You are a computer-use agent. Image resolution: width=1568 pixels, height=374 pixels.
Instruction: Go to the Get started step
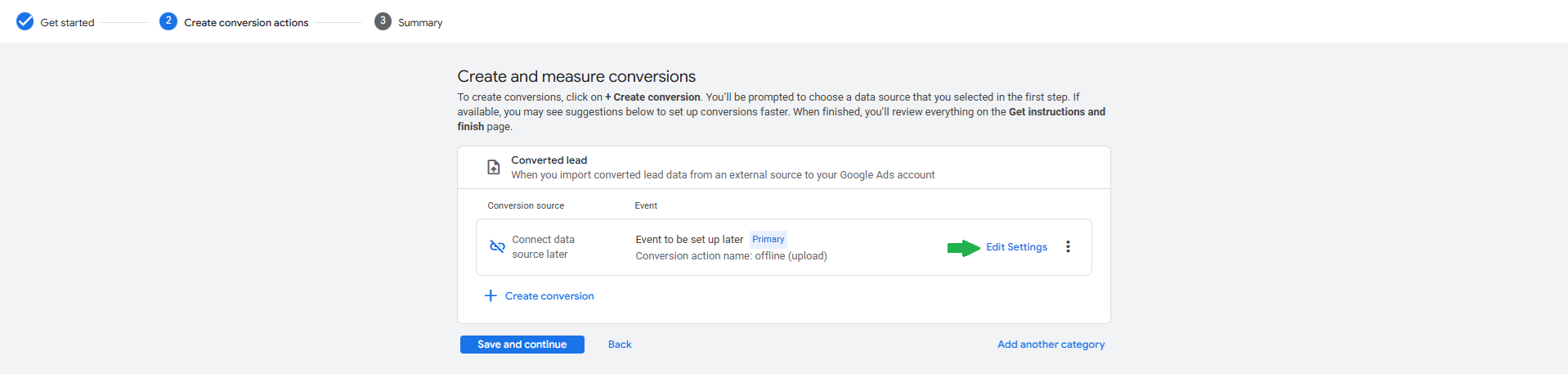click(67, 23)
